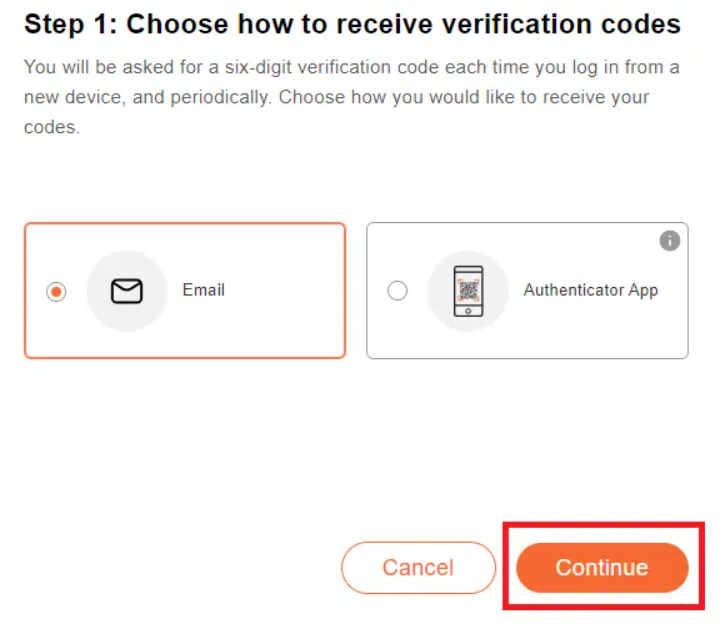The image size is (720, 625).
Task: Click the word "Cancel" on the outlined button
Action: tap(418, 568)
